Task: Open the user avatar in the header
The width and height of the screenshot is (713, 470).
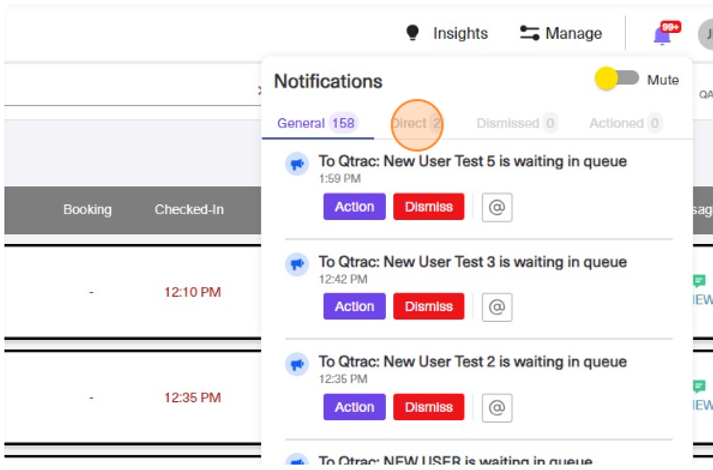Action: pyautogui.click(x=706, y=35)
